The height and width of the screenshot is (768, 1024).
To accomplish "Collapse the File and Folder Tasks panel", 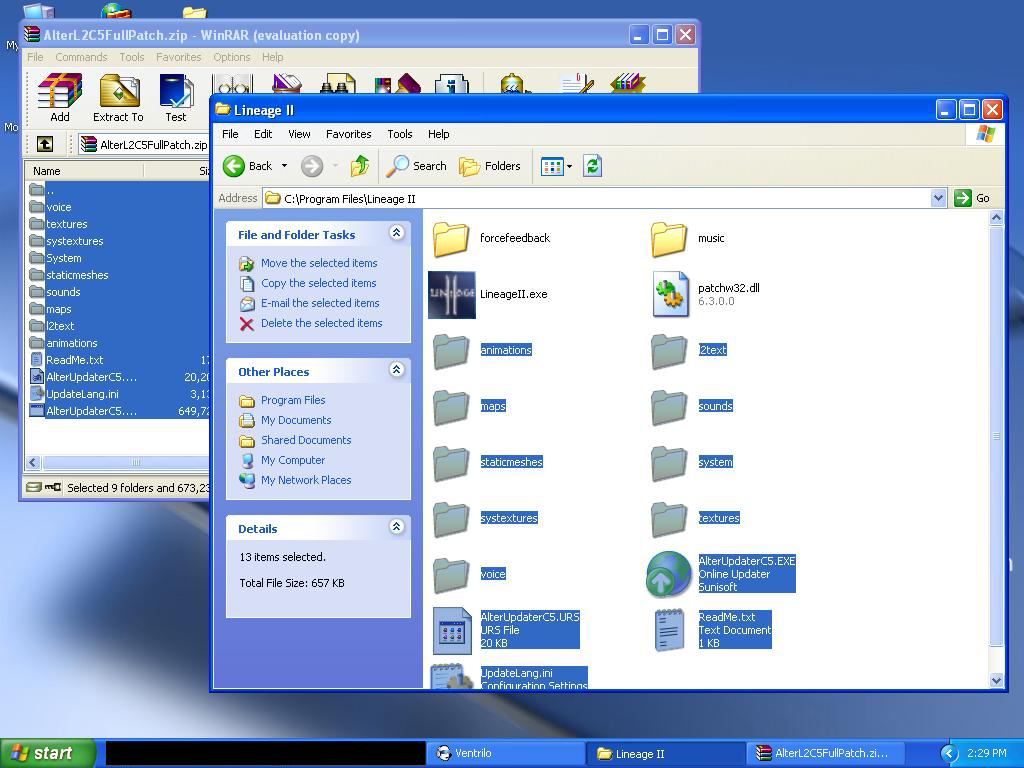I will click(x=396, y=232).
